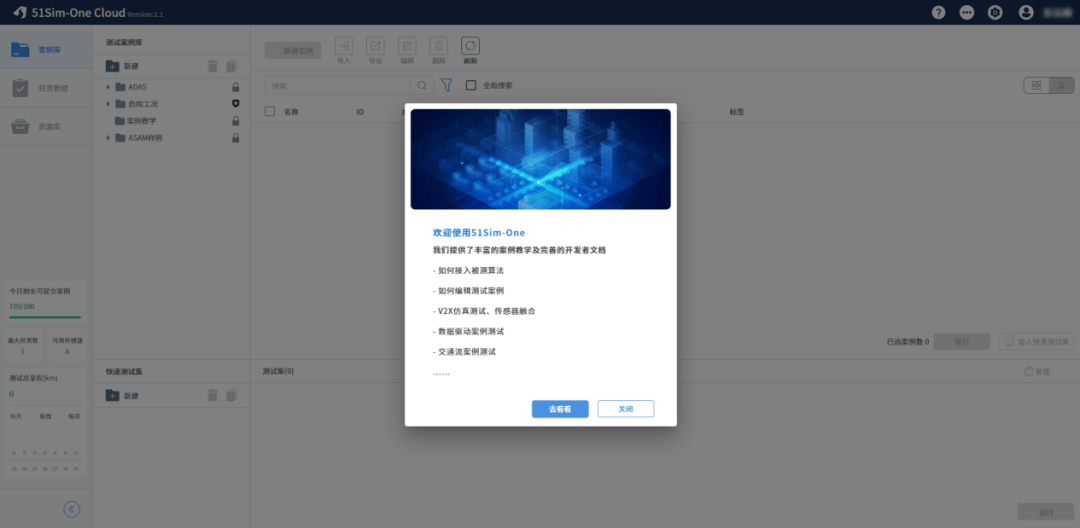The height and width of the screenshot is (528, 1080).
Task: Click copy icon in 测试案例库 panel
Action: tap(232, 66)
